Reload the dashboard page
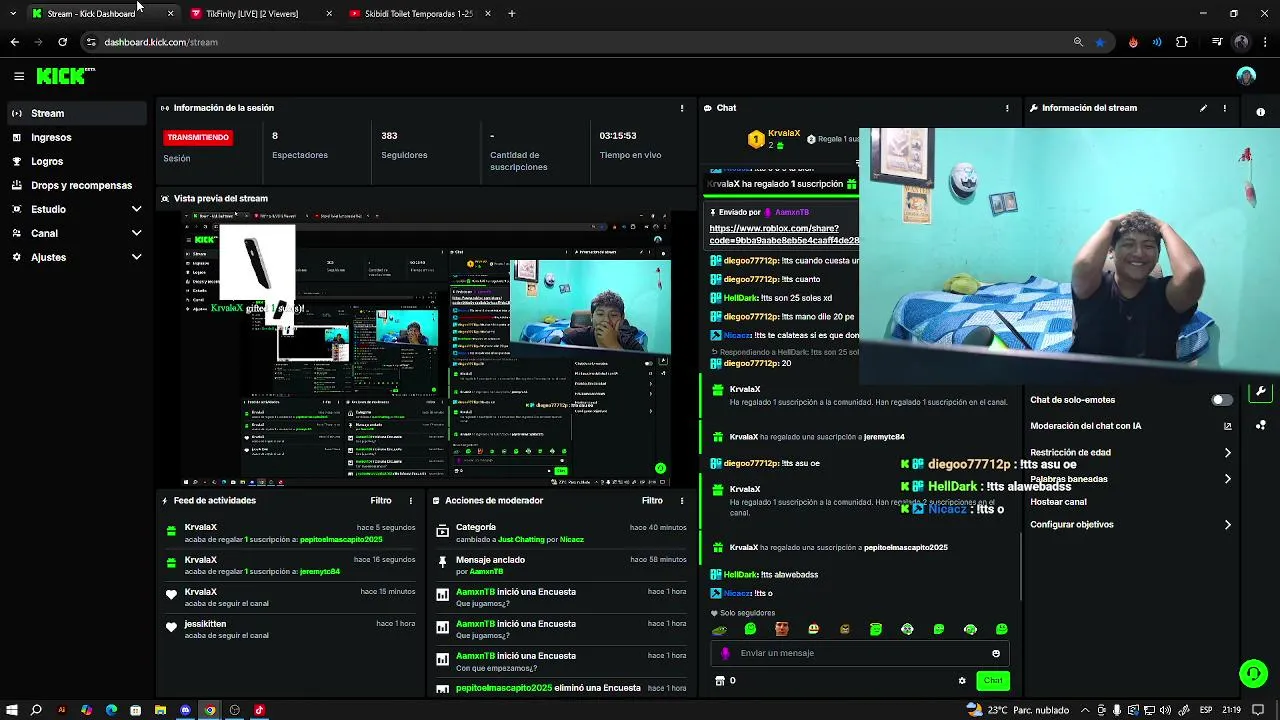The height and width of the screenshot is (720, 1280). pyautogui.click(x=62, y=42)
